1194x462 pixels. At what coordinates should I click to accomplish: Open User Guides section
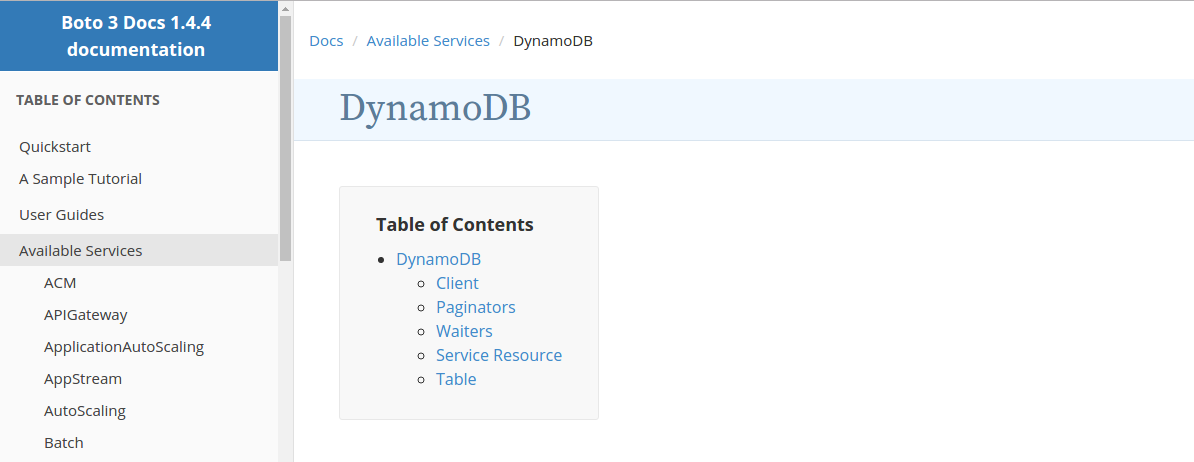click(62, 215)
